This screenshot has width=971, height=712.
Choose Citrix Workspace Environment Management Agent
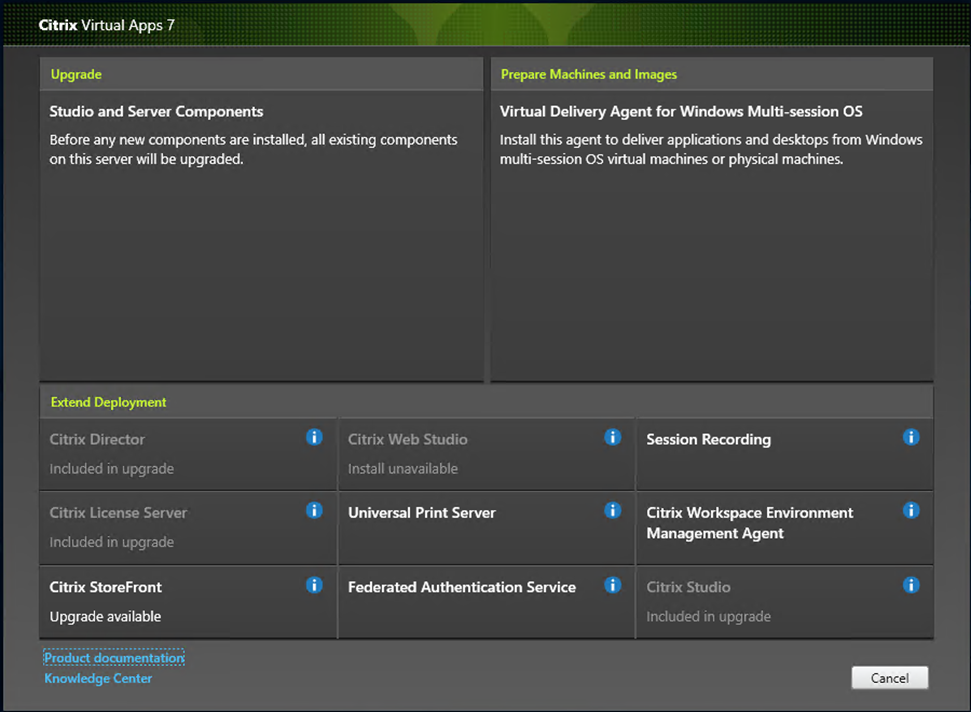pyautogui.click(x=785, y=528)
